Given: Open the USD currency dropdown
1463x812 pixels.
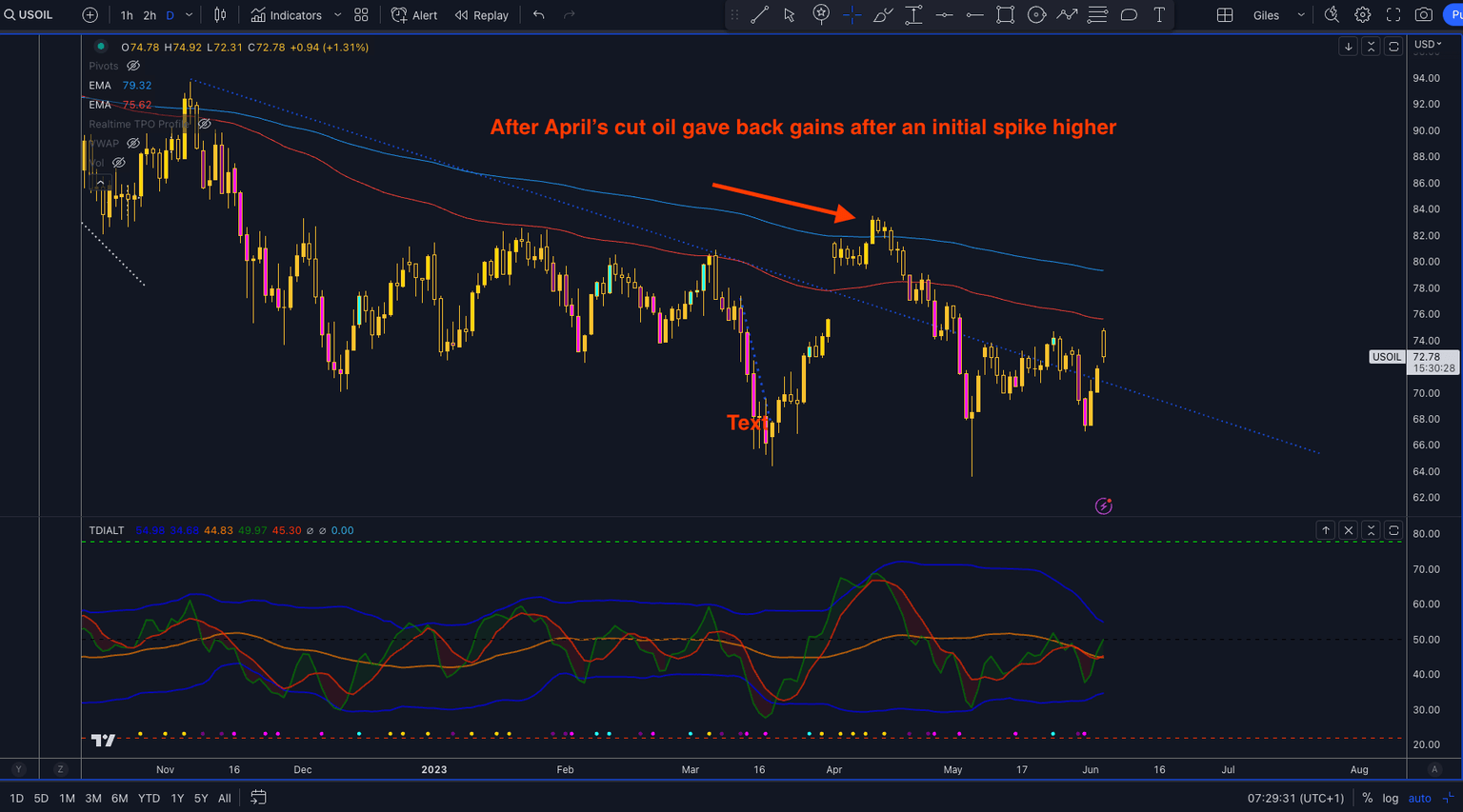Looking at the screenshot, I should coord(1427,45).
